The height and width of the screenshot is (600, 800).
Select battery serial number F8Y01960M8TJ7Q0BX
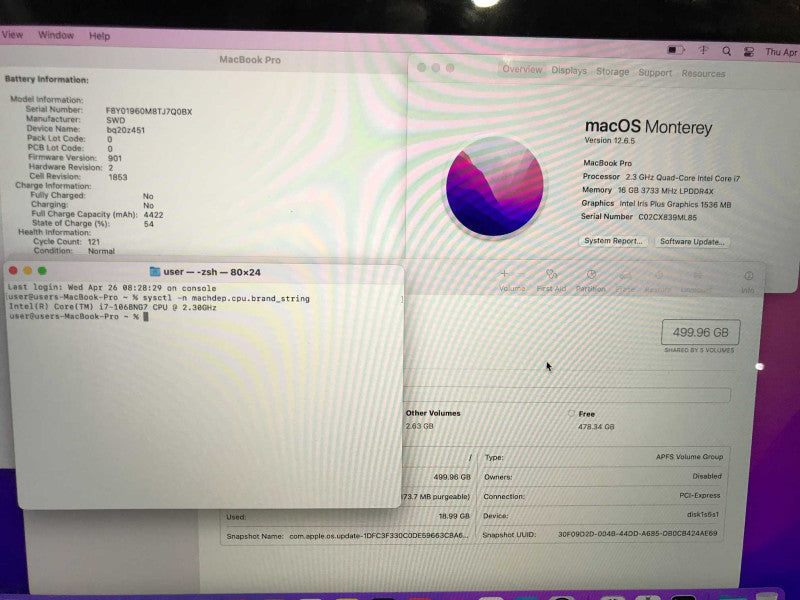point(149,111)
